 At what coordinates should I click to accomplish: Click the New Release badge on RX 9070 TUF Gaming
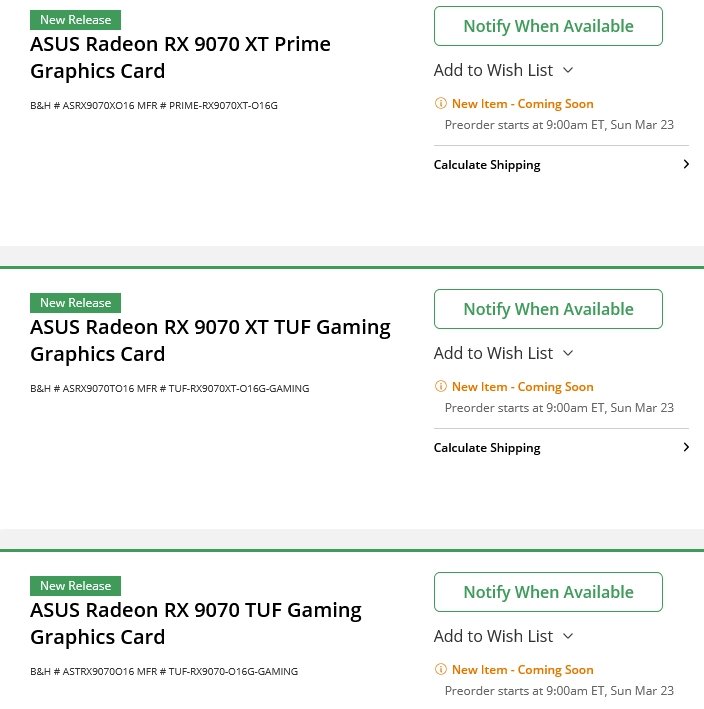(x=75, y=586)
